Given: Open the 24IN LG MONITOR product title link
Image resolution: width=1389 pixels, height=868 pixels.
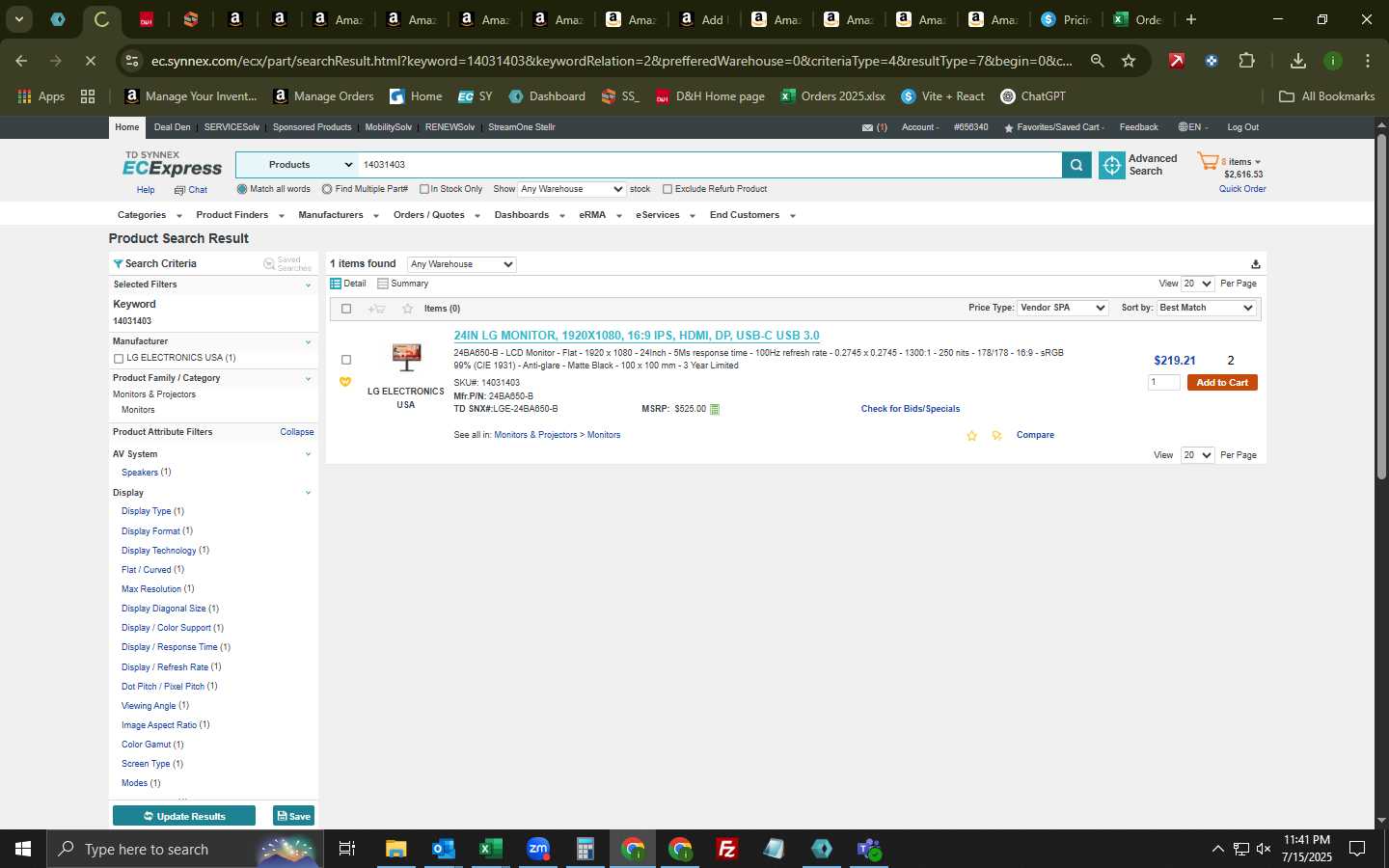Looking at the screenshot, I should (637, 336).
